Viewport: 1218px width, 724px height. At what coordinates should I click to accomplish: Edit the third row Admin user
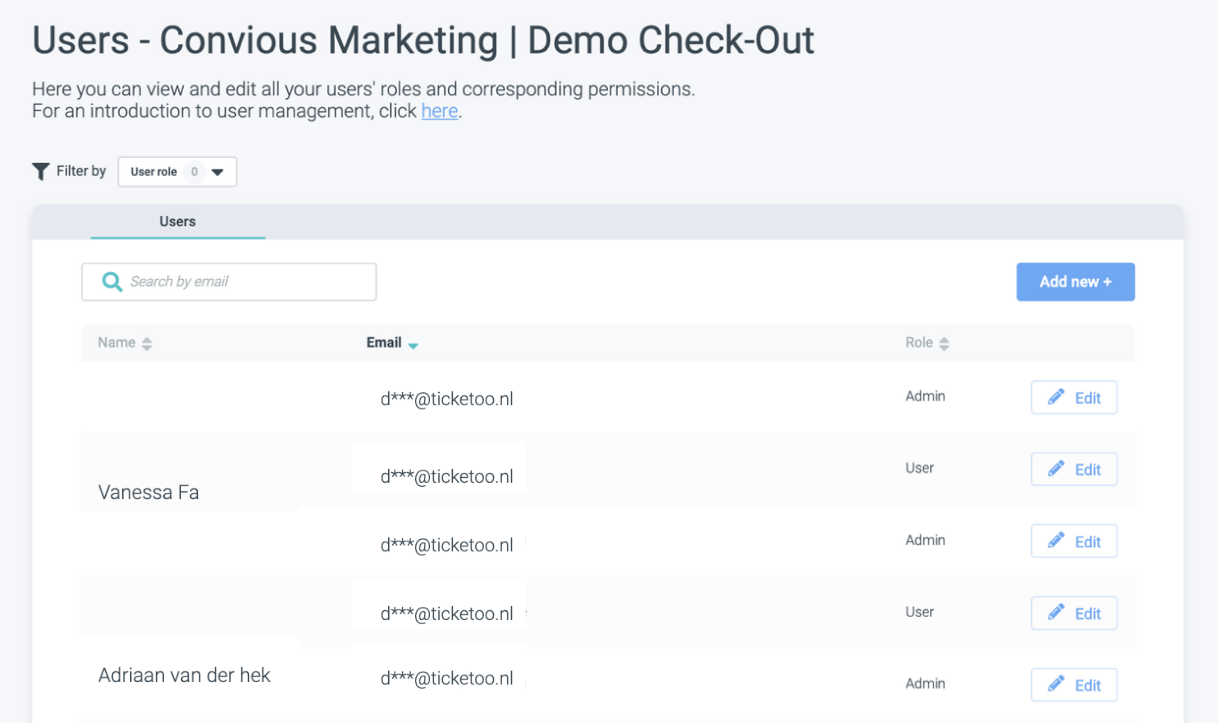coord(1074,541)
